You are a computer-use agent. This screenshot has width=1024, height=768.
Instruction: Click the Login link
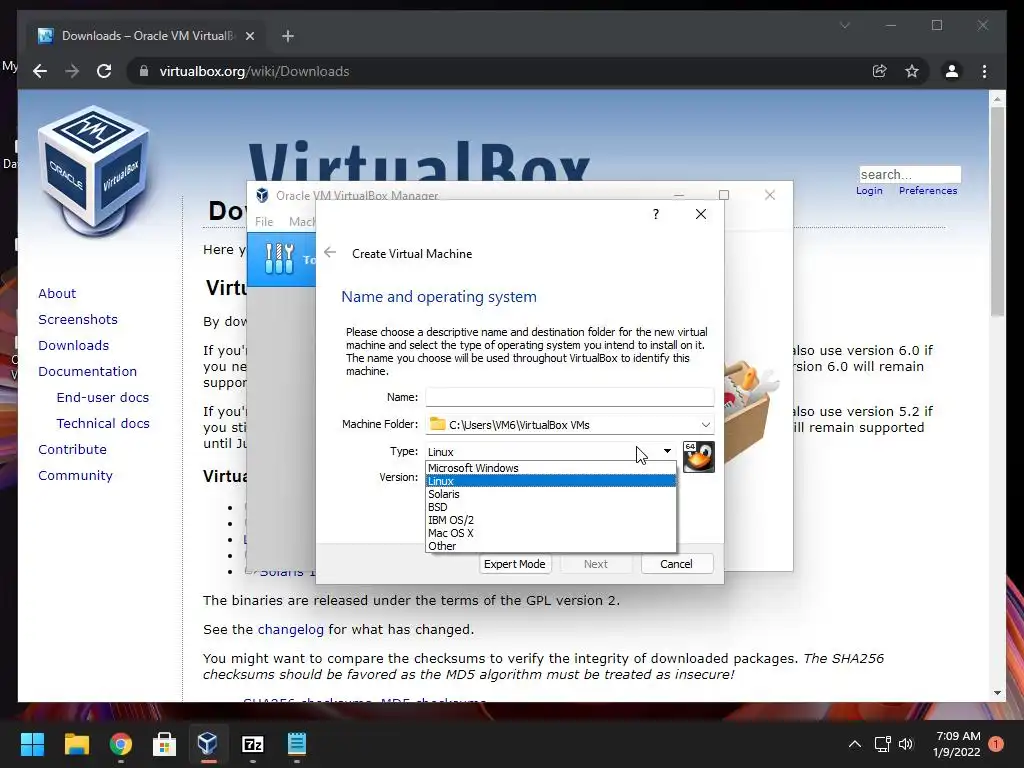click(x=869, y=191)
